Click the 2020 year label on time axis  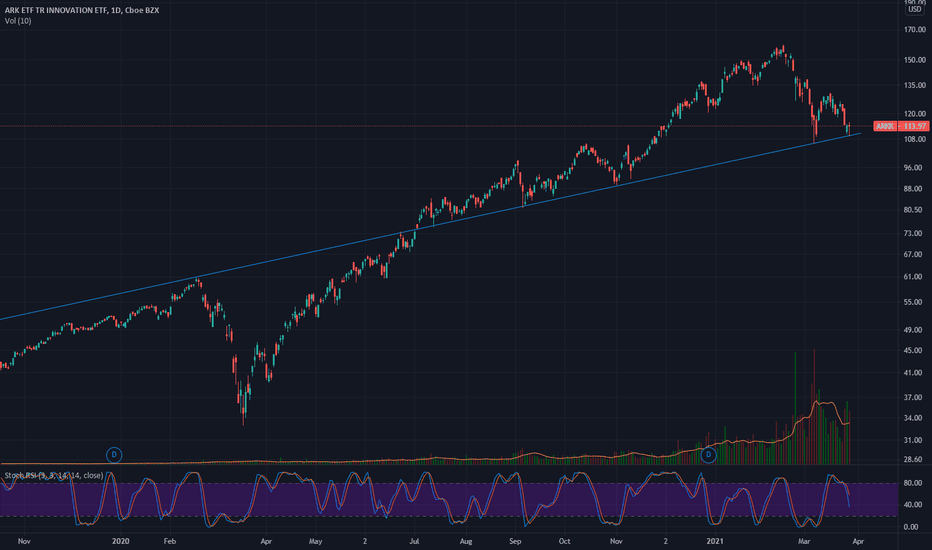pos(121,541)
